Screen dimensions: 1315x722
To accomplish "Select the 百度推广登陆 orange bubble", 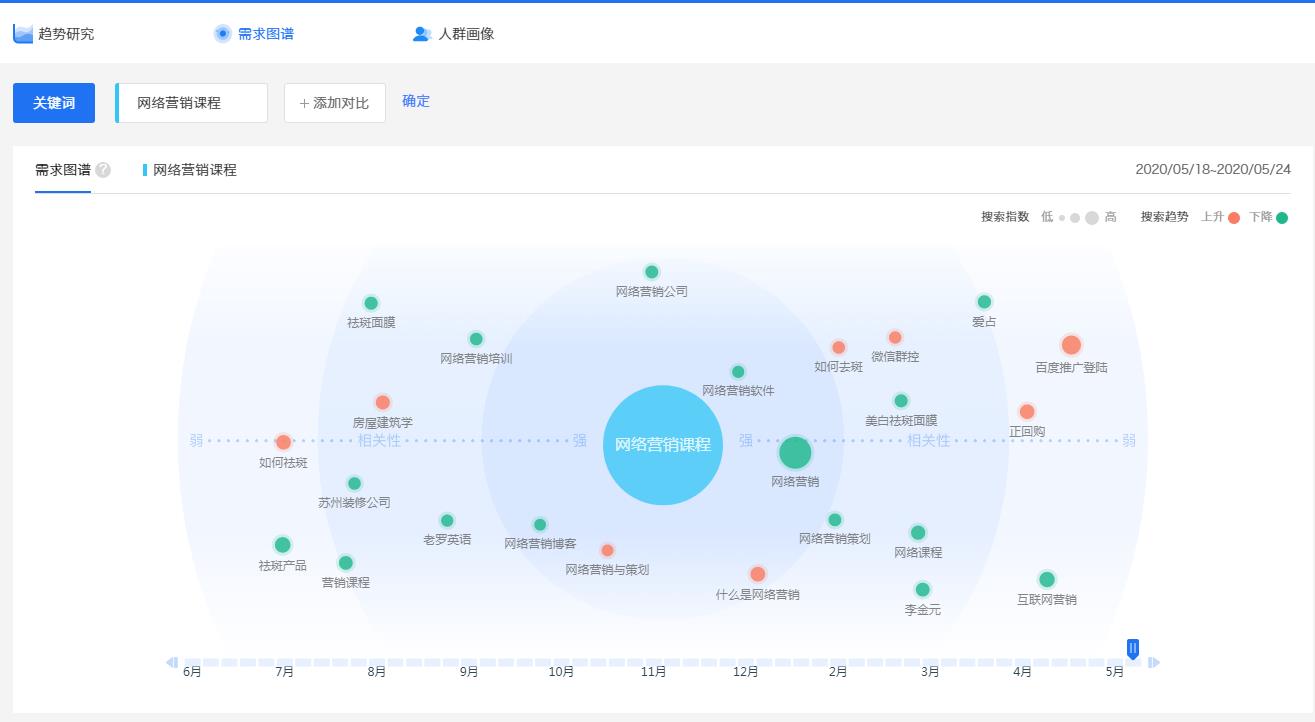I will click(x=1071, y=345).
